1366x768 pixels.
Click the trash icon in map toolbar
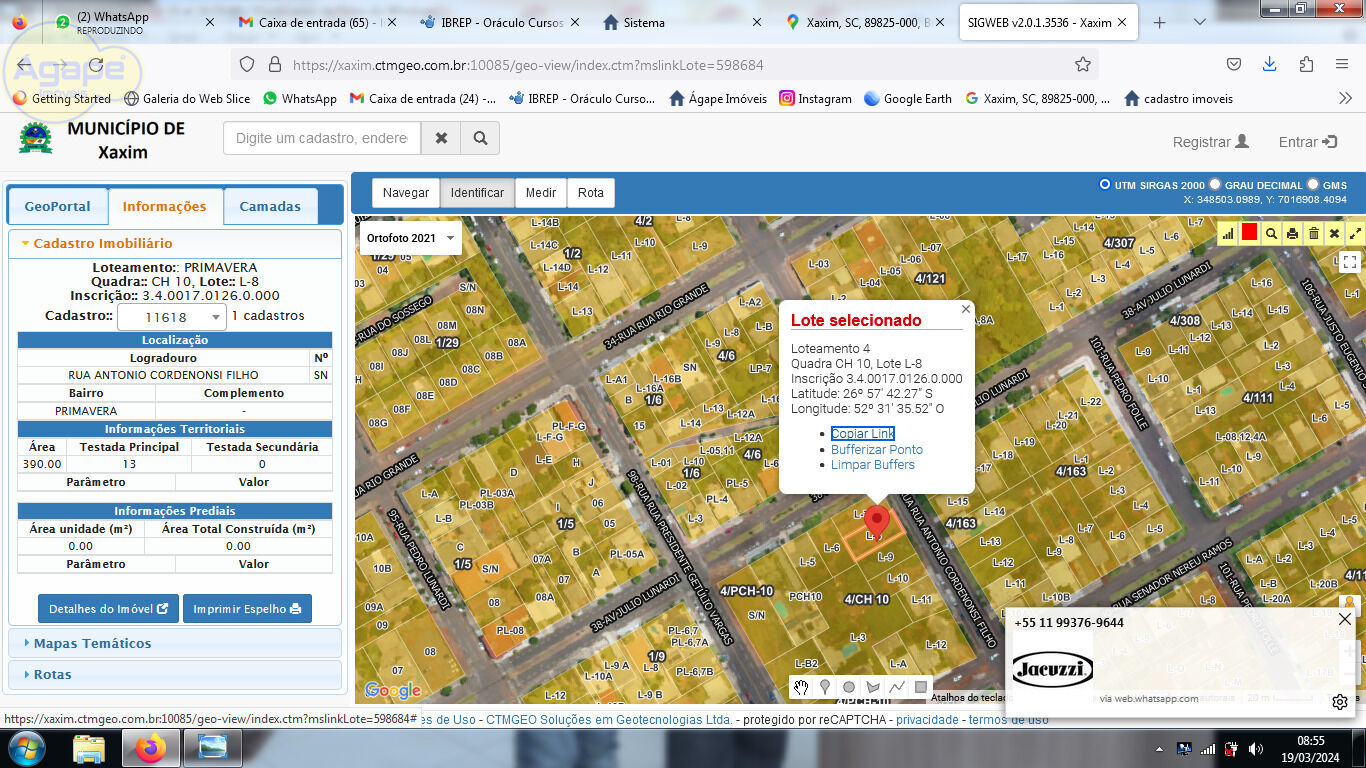coord(1313,233)
